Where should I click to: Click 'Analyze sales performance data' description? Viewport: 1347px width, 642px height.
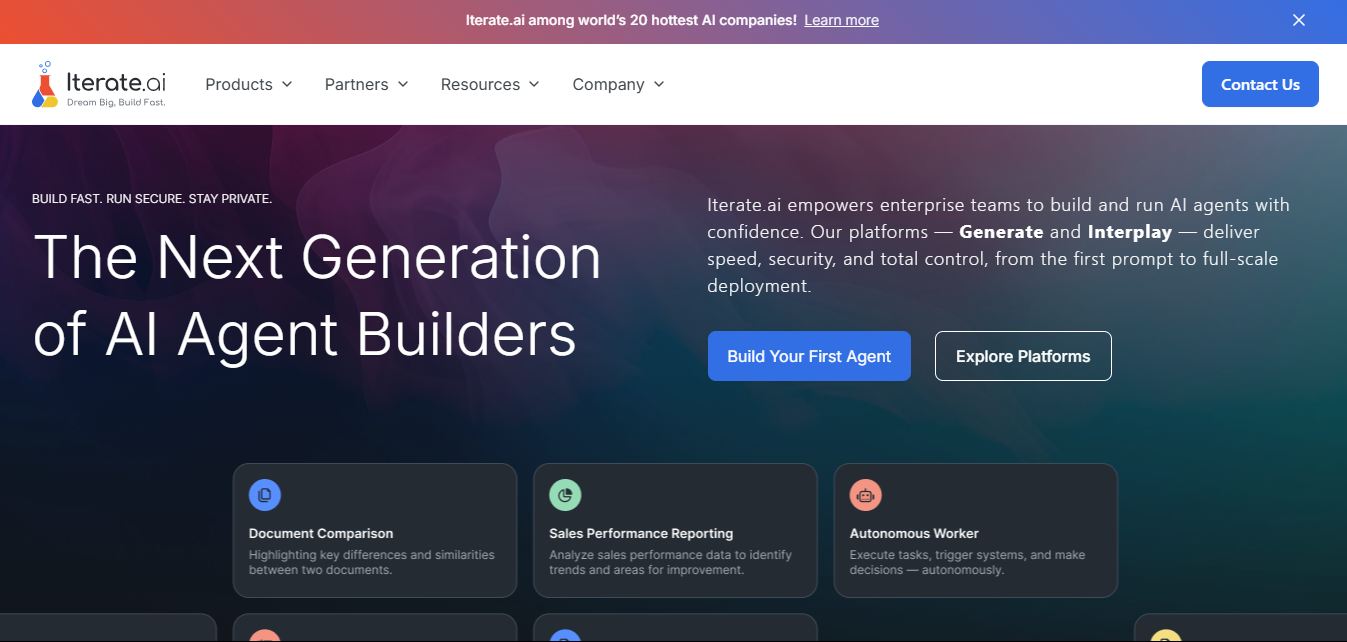click(670, 562)
